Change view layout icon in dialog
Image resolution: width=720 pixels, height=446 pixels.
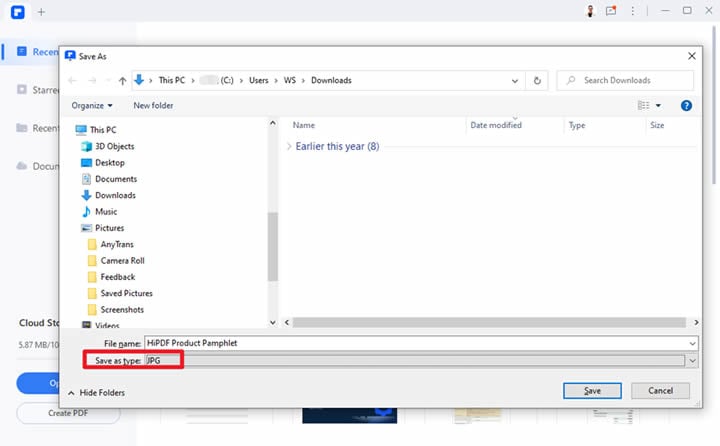[x=644, y=106]
